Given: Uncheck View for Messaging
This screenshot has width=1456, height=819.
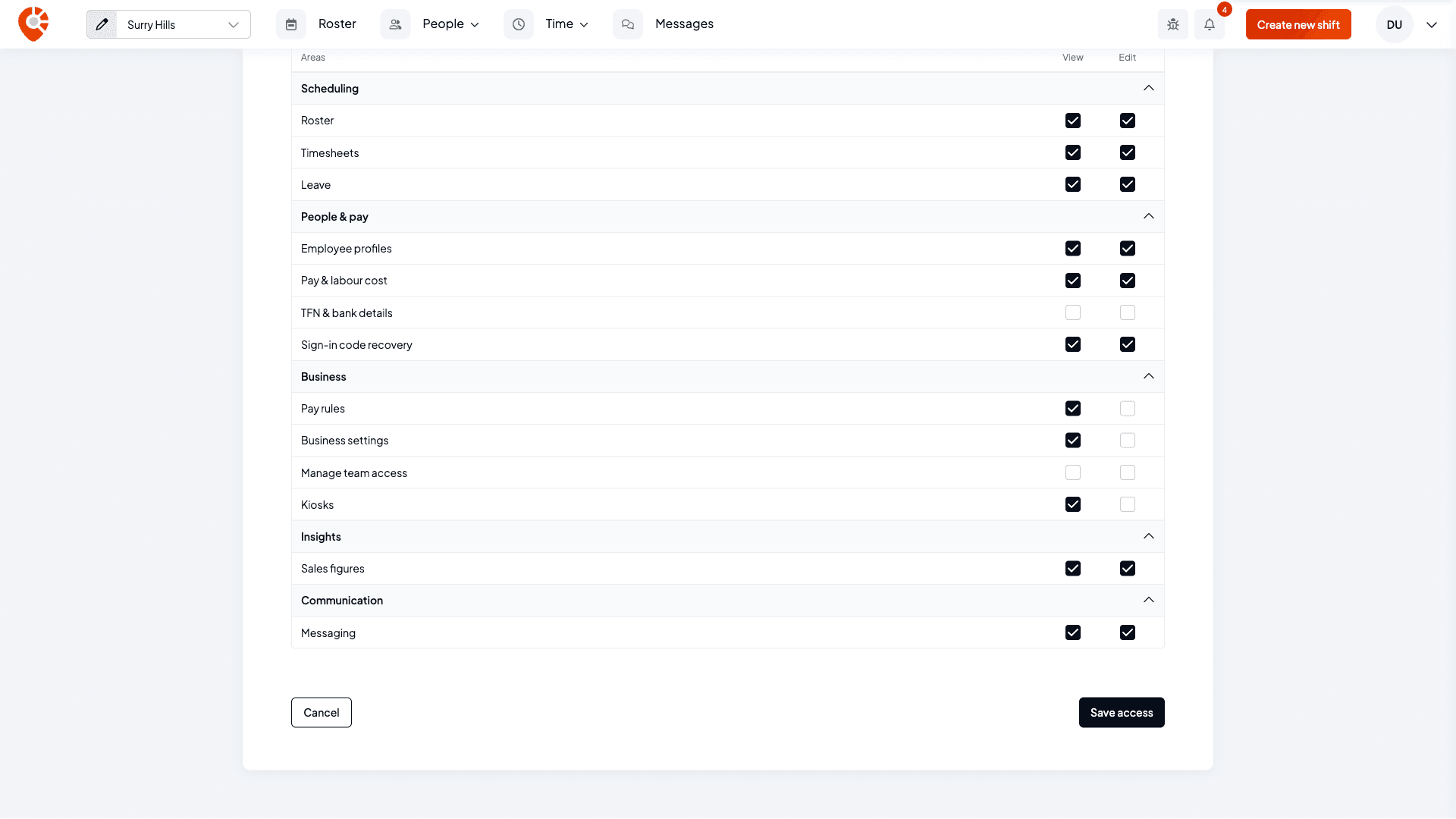Looking at the screenshot, I should (x=1073, y=632).
